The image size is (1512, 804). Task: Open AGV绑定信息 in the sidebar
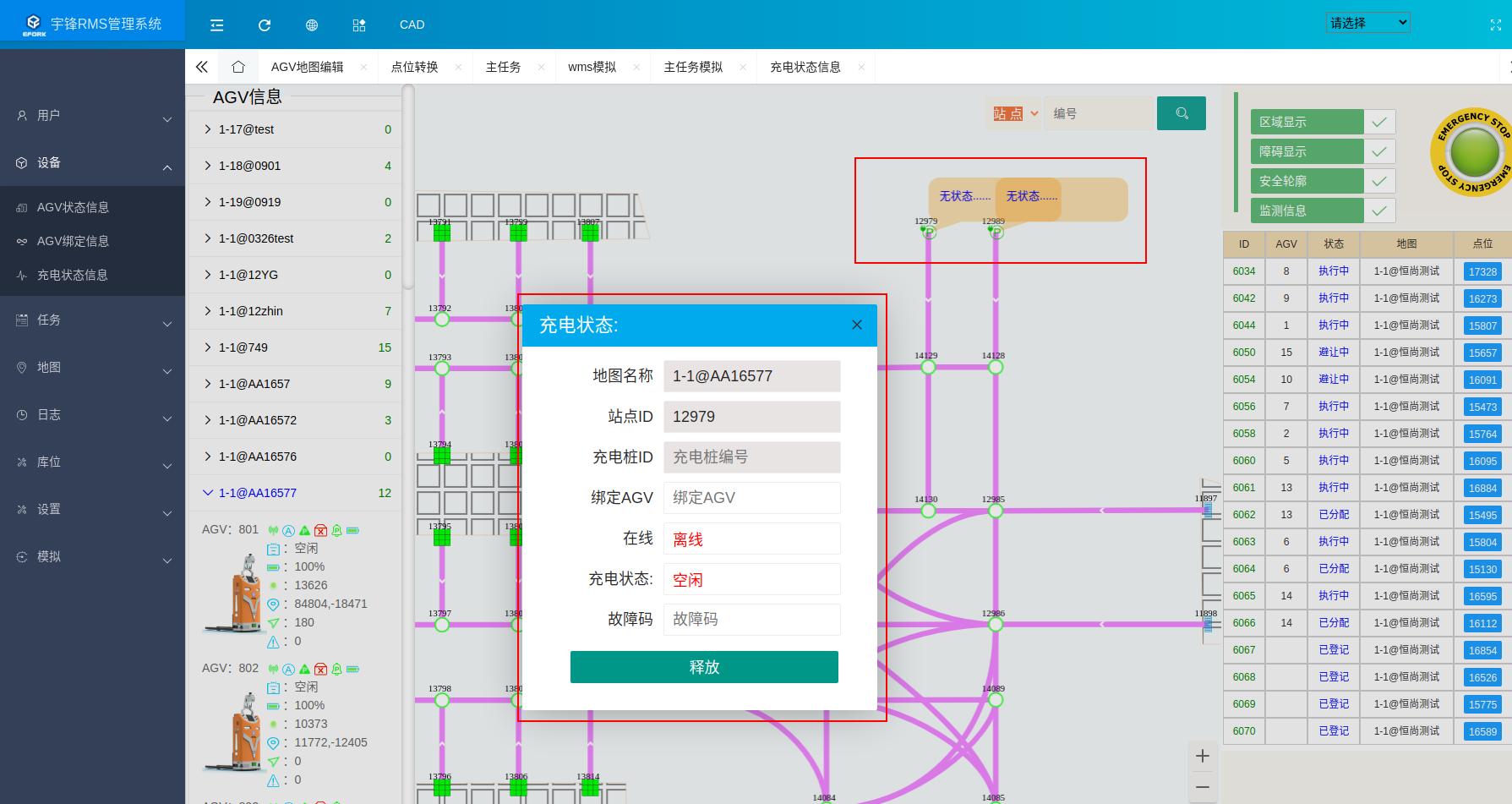74,241
